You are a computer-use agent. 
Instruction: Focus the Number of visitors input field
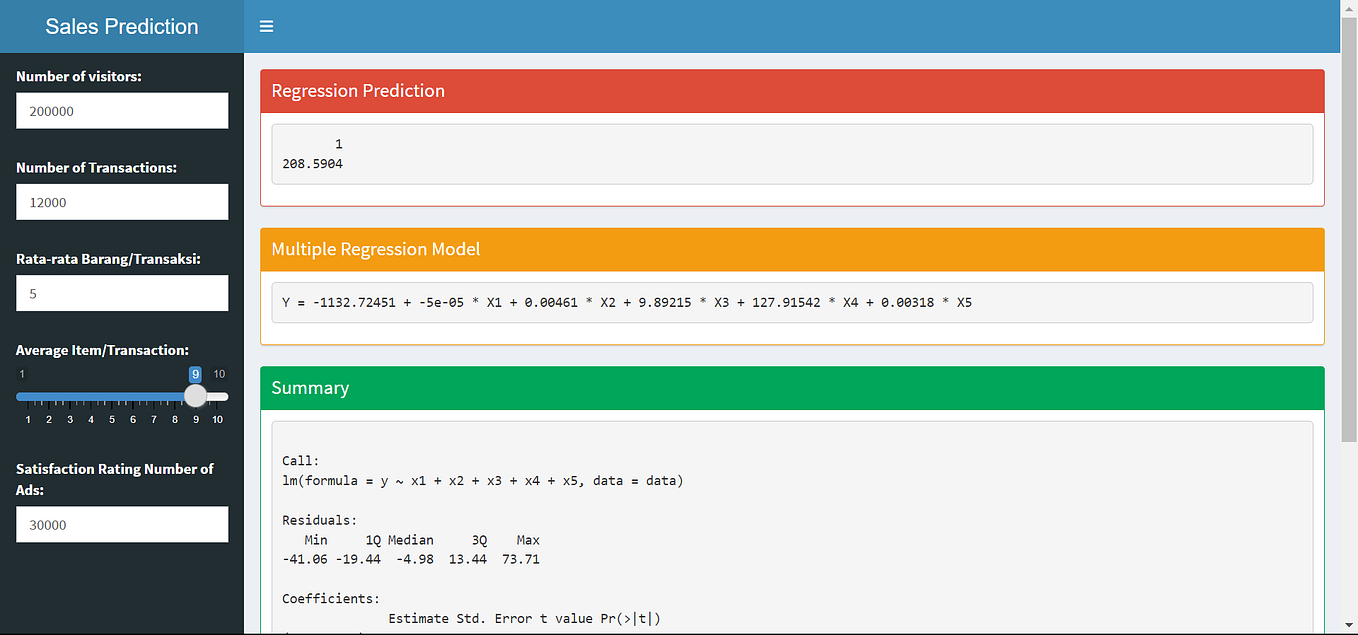pyautogui.click(x=121, y=110)
